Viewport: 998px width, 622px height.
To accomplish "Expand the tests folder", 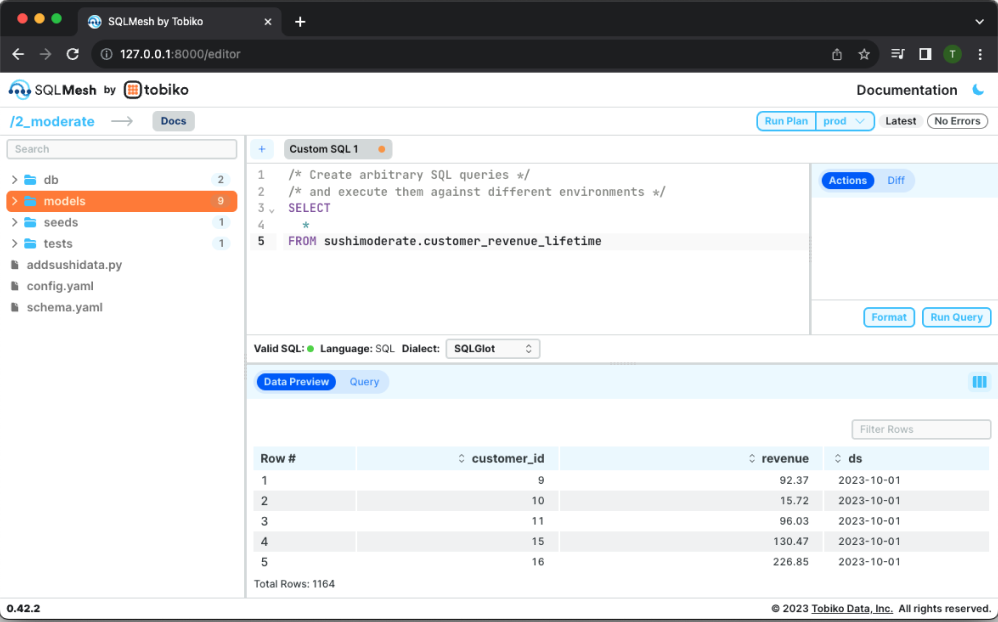I will point(14,244).
